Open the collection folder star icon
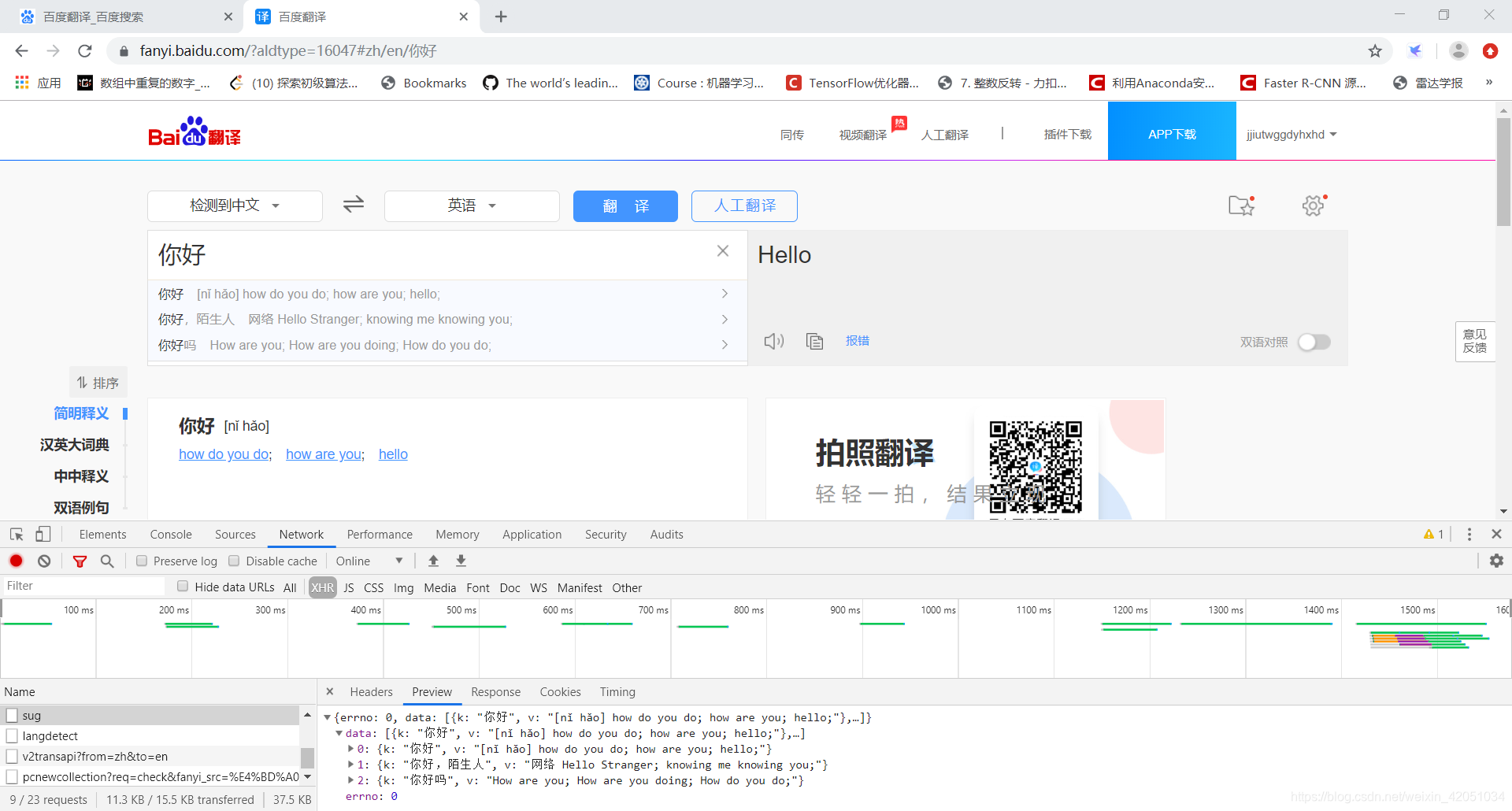1512x811 pixels. click(x=1242, y=206)
